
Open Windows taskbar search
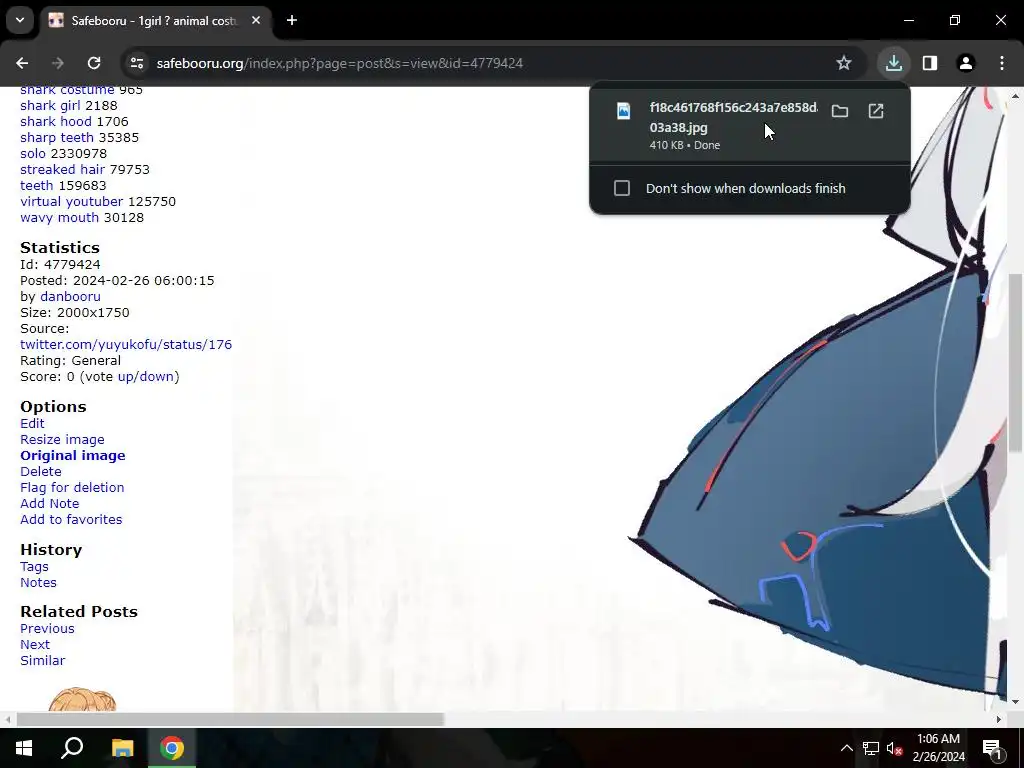pyautogui.click(x=72, y=748)
